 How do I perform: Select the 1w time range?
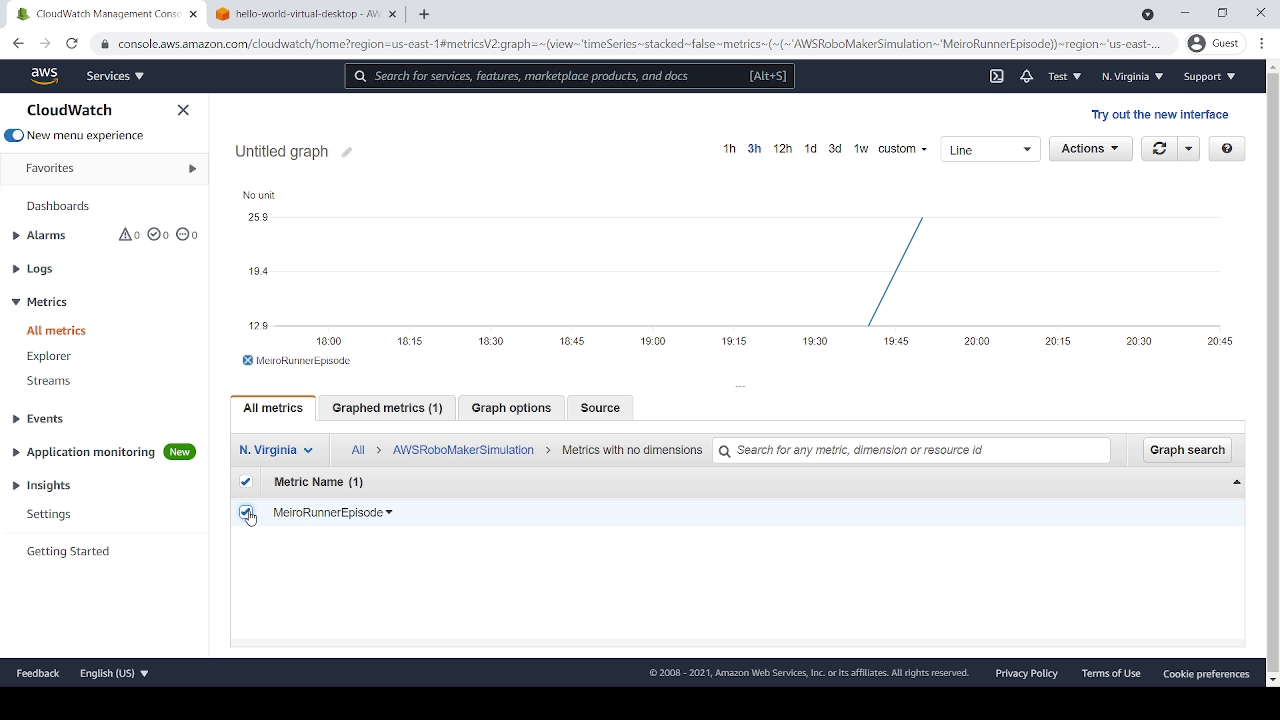click(861, 149)
